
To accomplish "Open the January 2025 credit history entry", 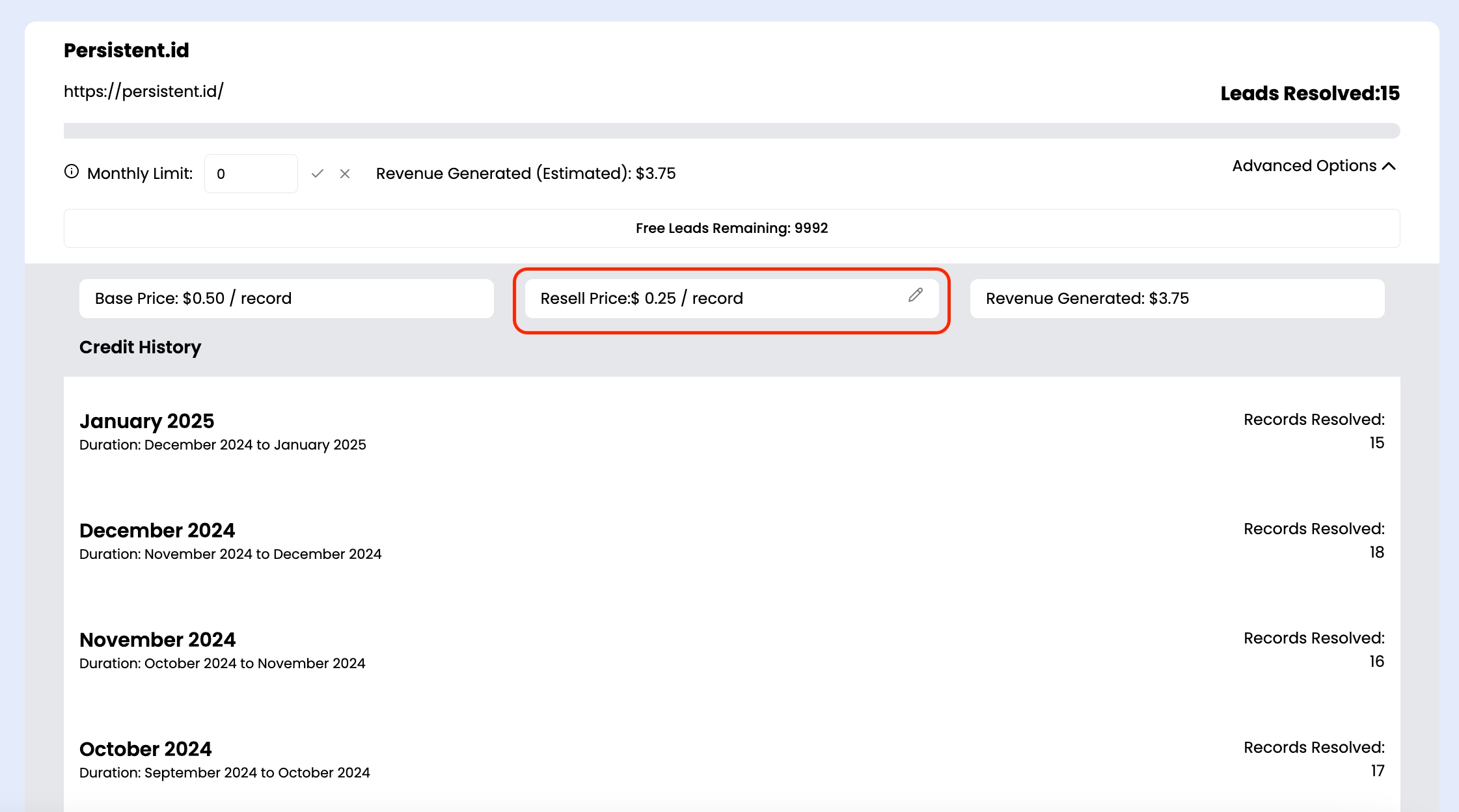I will pos(146,421).
